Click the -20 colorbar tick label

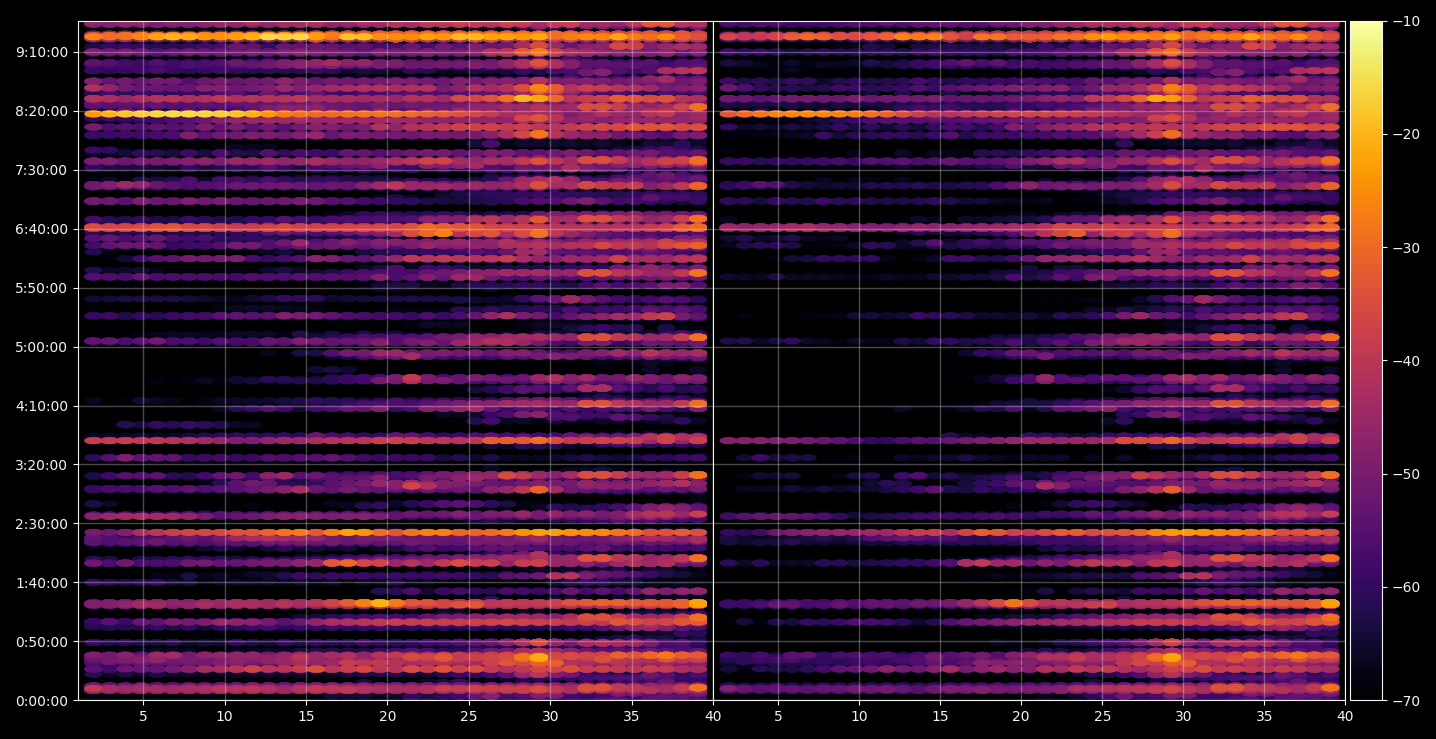point(1406,134)
